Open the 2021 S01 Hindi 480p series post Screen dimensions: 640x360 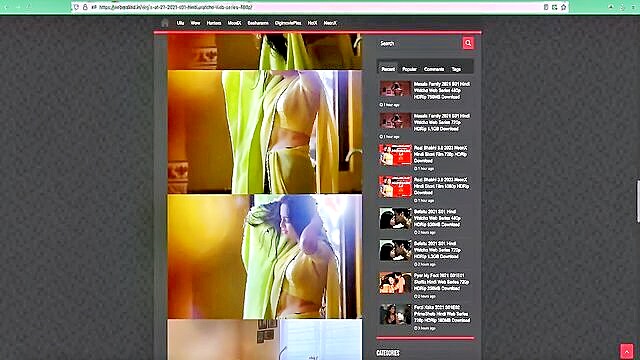pos(437,218)
